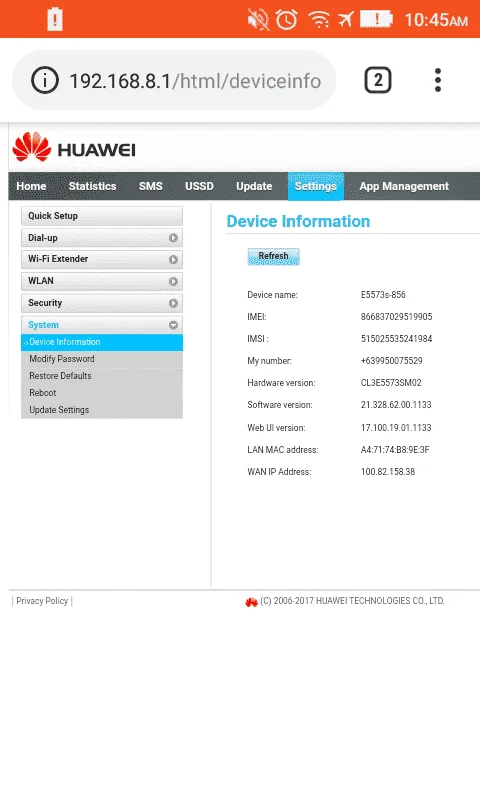
Task: Tap the low battery status icon
Action: click(x=377, y=19)
